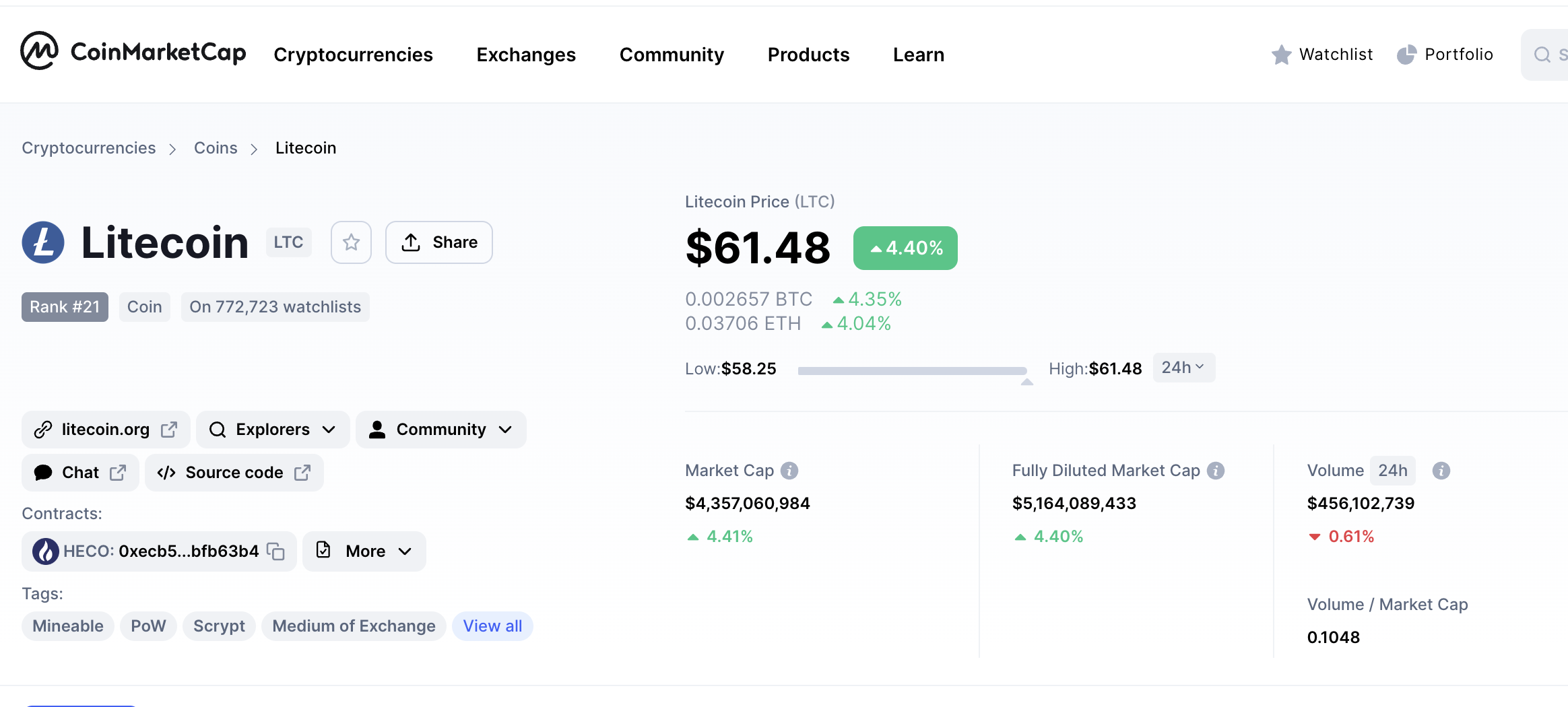Open the Community dropdown
The width and height of the screenshot is (1568, 707).
pos(440,429)
